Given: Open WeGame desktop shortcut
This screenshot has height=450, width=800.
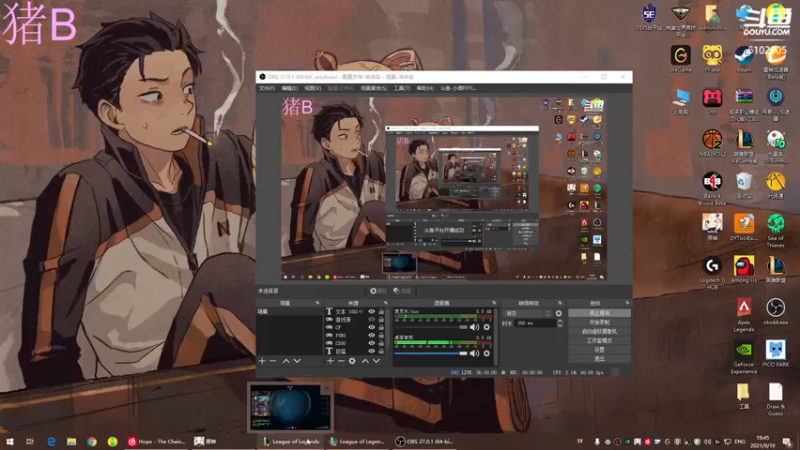Looking at the screenshot, I should 681,59.
